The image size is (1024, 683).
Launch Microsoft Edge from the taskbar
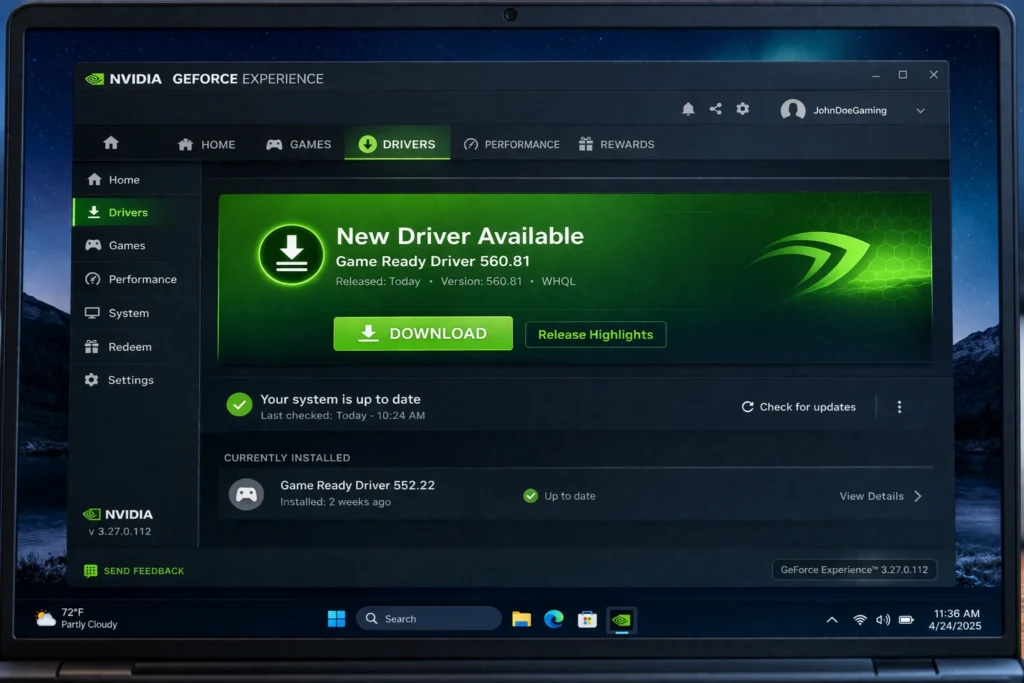(554, 620)
